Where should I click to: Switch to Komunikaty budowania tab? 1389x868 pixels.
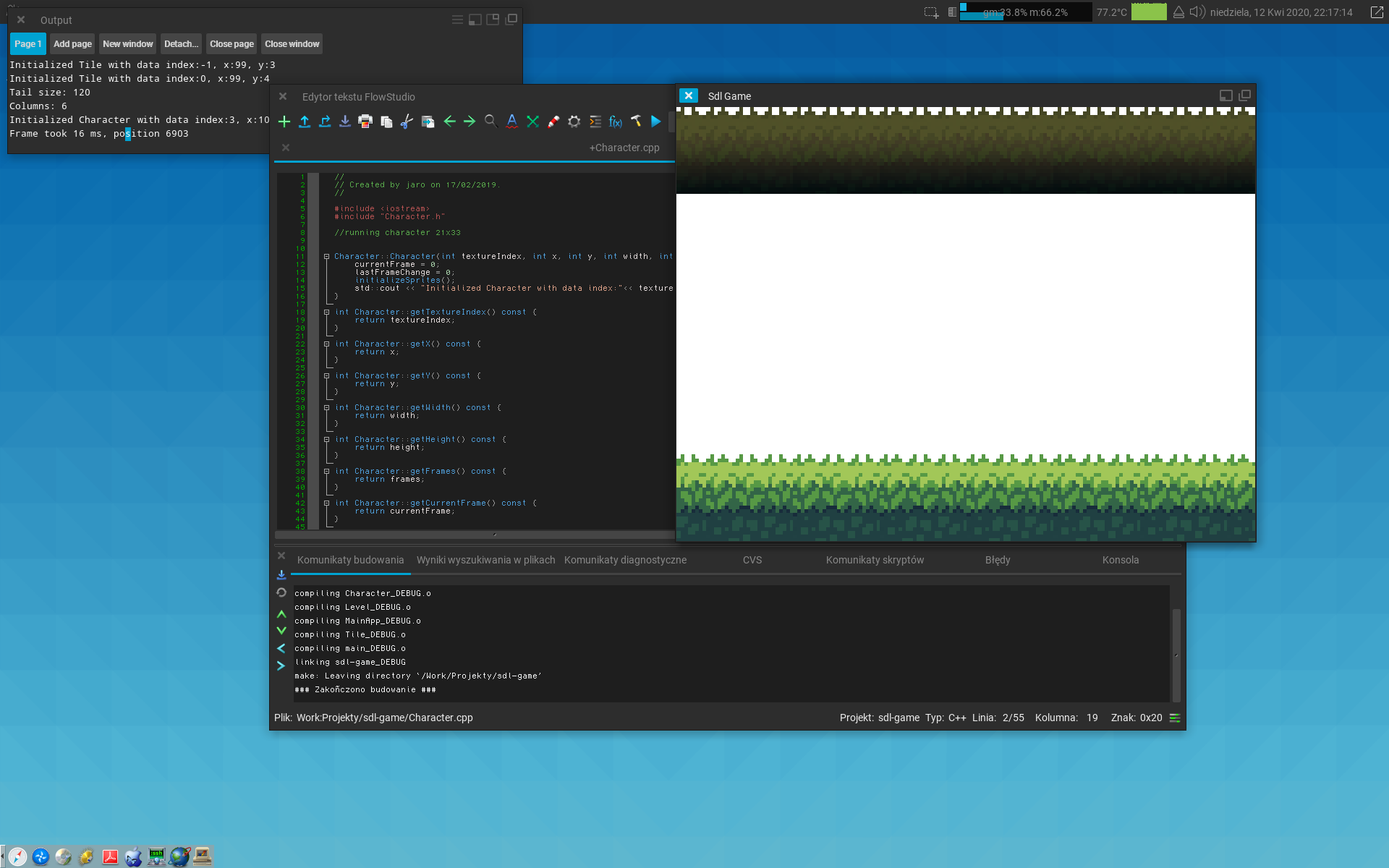pyautogui.click(x=350, y=560)
